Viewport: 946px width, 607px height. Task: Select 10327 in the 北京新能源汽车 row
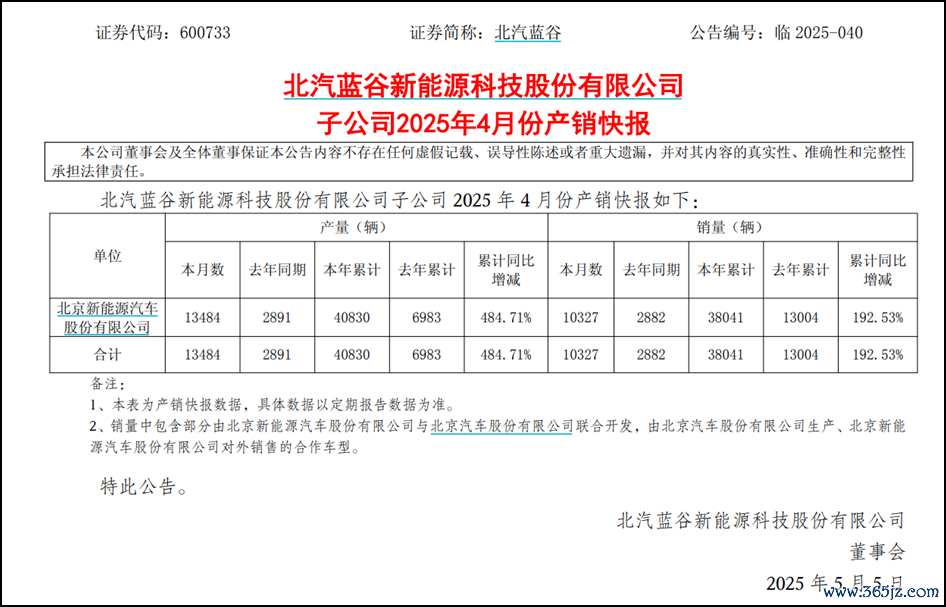tap(581, 317)
